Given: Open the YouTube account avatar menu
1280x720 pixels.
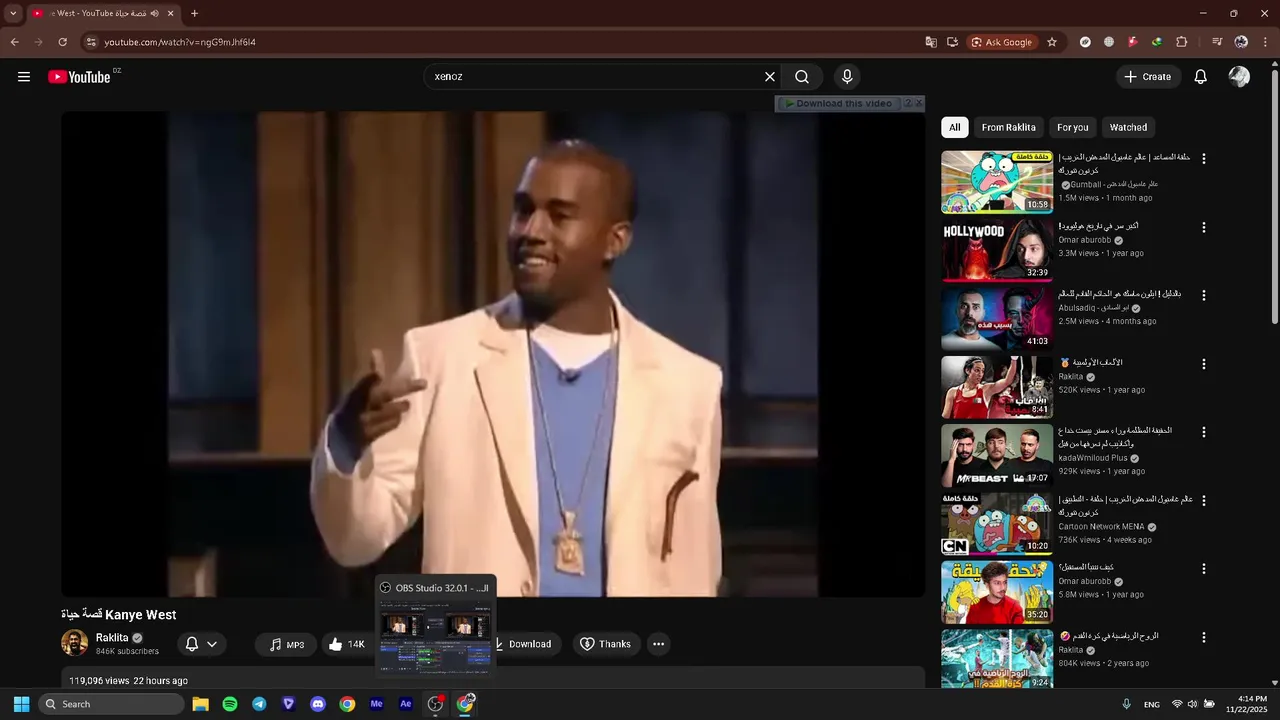Looking at the screenshot, I should [1239, 77].
